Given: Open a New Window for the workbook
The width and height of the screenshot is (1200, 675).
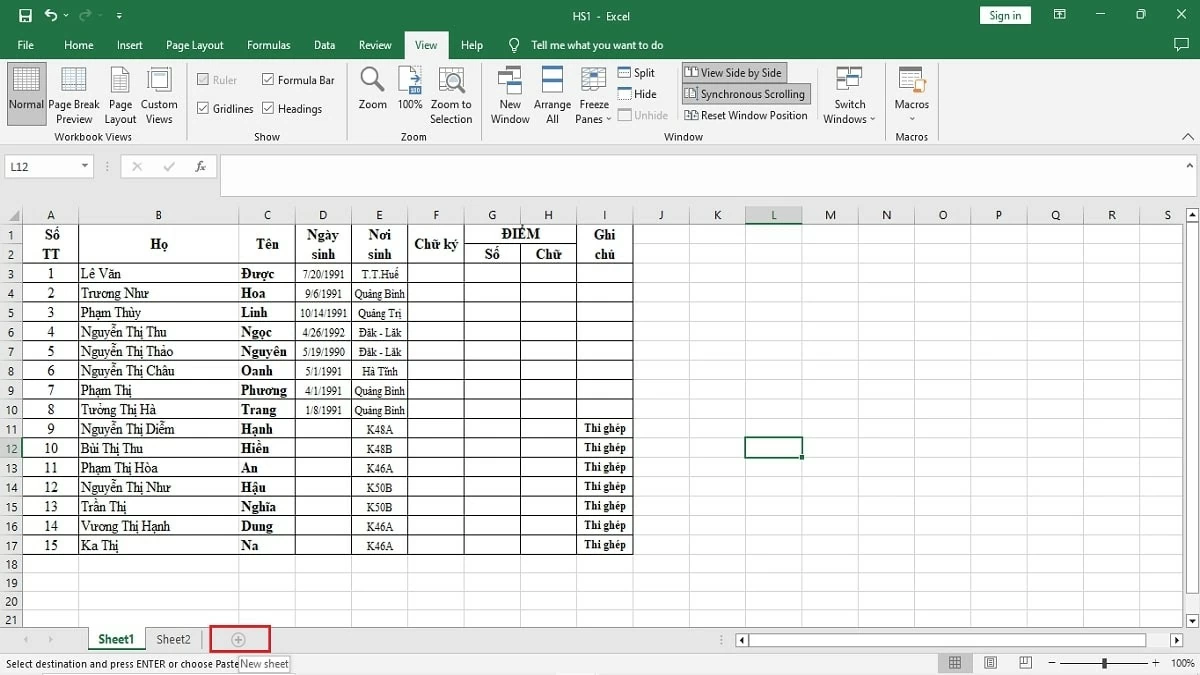Looking at the screenshot, I should 509,94.
